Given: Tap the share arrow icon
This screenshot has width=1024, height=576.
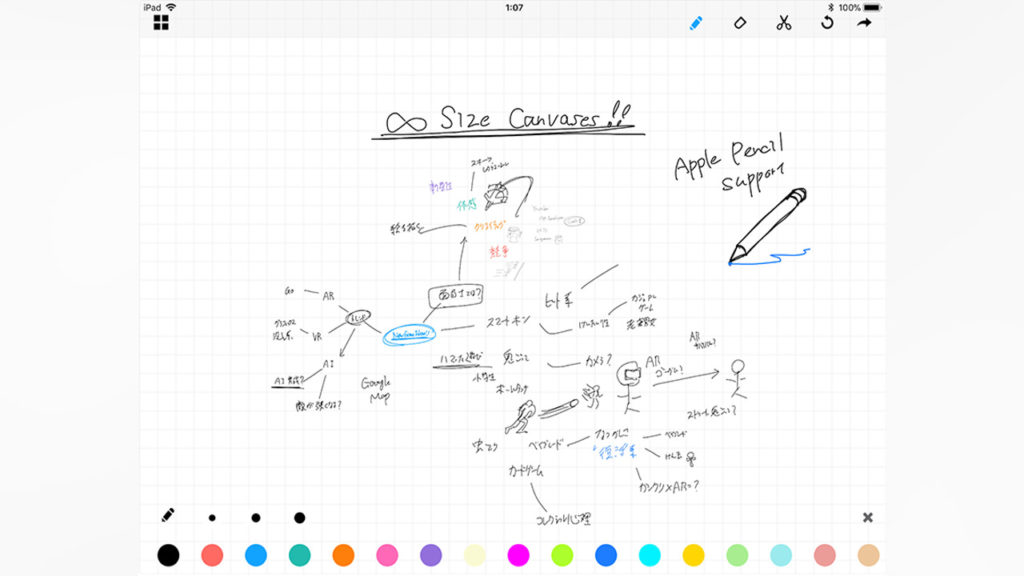Looking at the screenshot, I should (x=865, y=23).
